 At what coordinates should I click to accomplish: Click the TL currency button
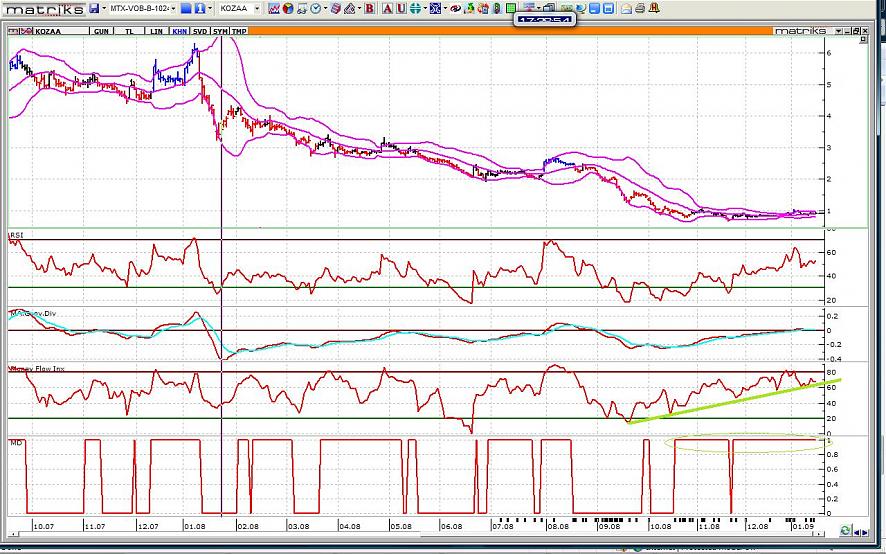pyautogui.click(x=129, y=31)
